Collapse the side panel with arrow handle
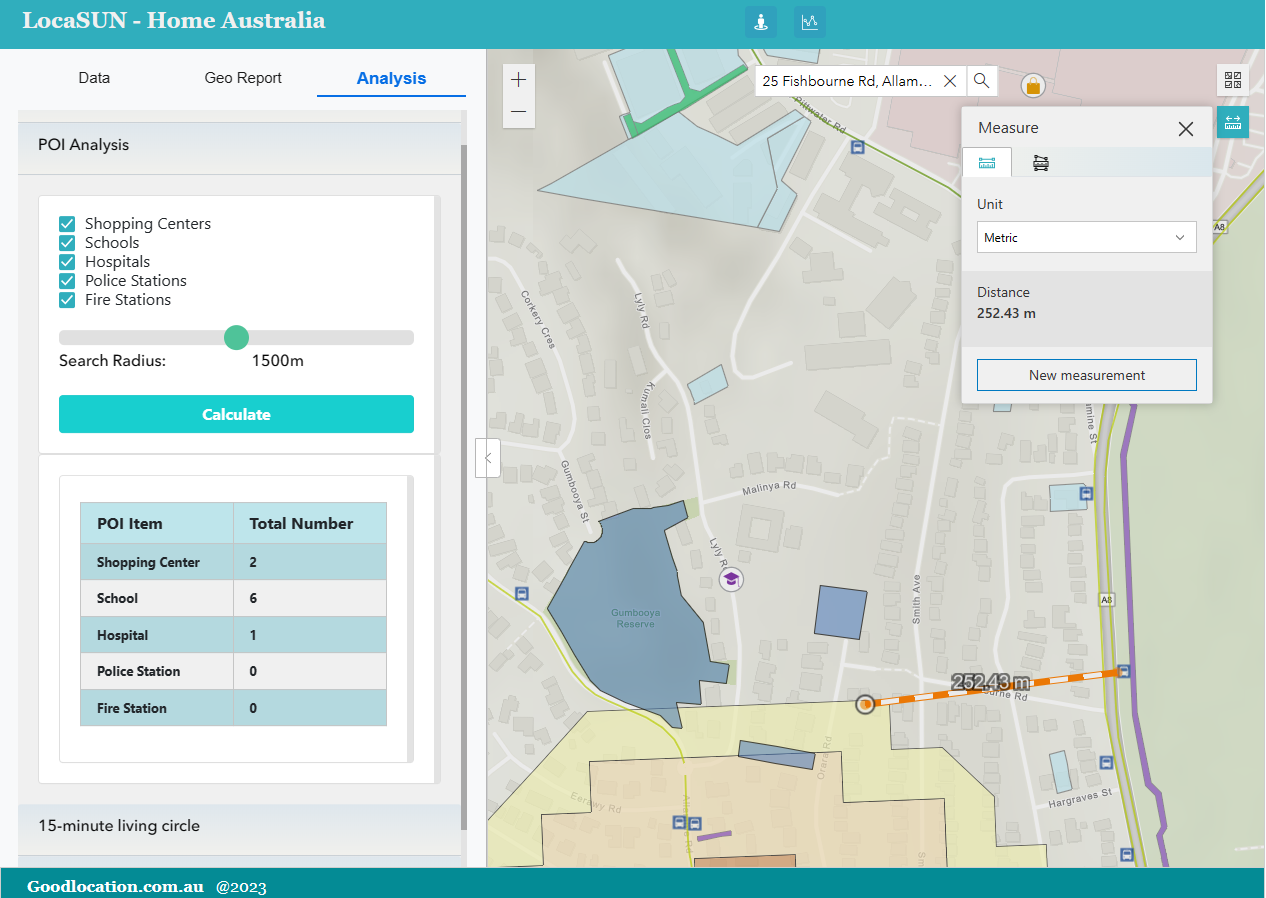This screenshot has width=1266, height=898. [487, 458]
